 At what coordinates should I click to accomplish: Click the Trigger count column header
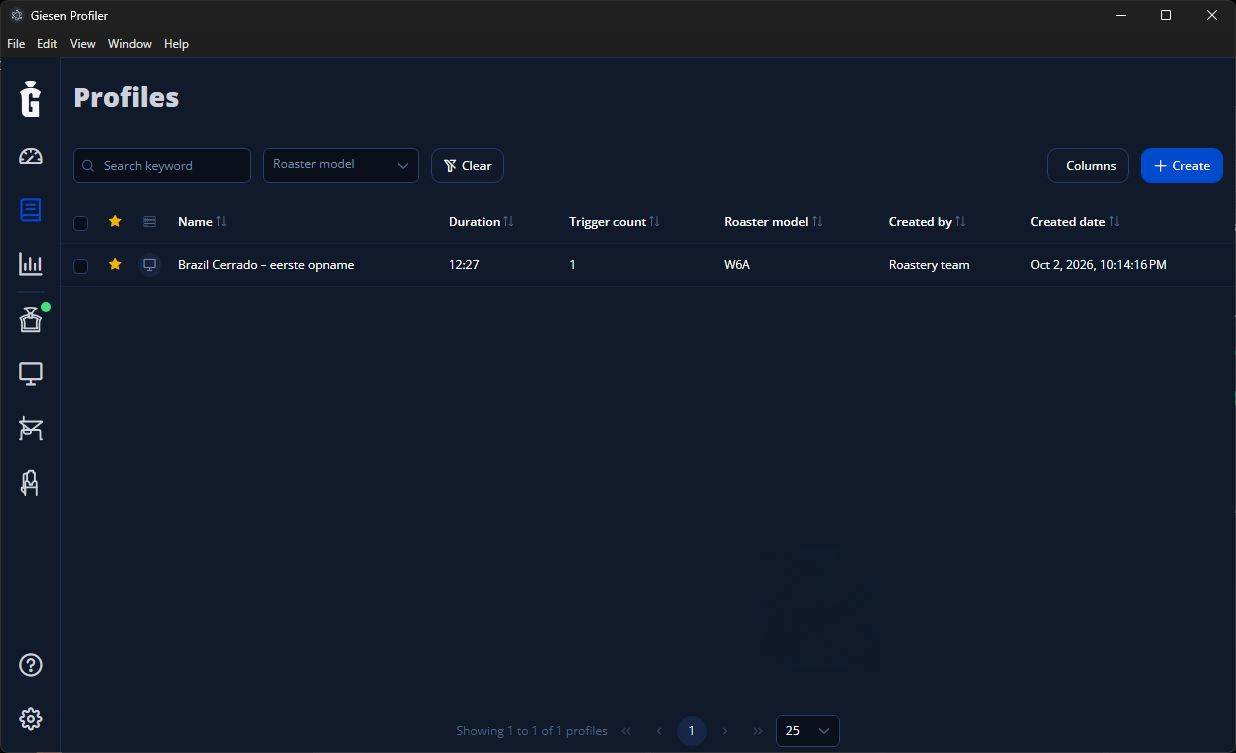(608, 222)
